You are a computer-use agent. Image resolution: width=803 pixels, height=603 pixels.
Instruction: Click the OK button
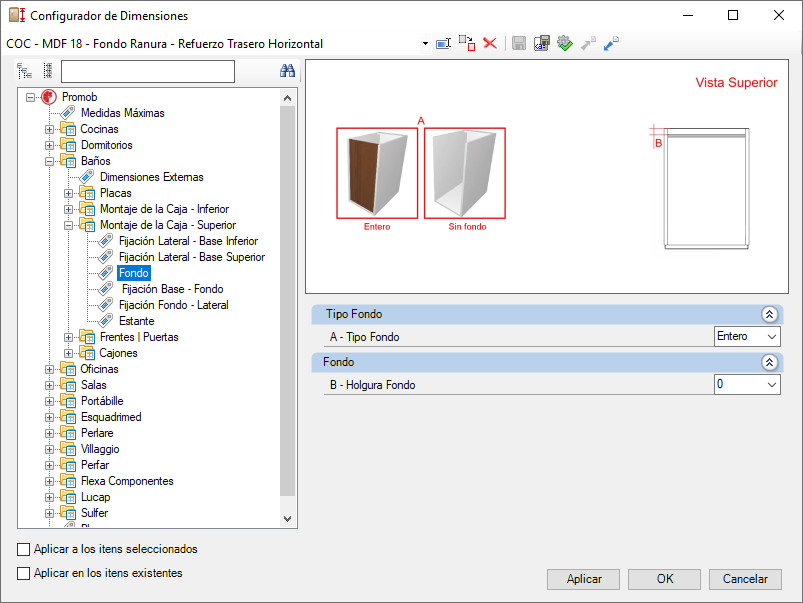pyautogui.click(x=664, y=579)
